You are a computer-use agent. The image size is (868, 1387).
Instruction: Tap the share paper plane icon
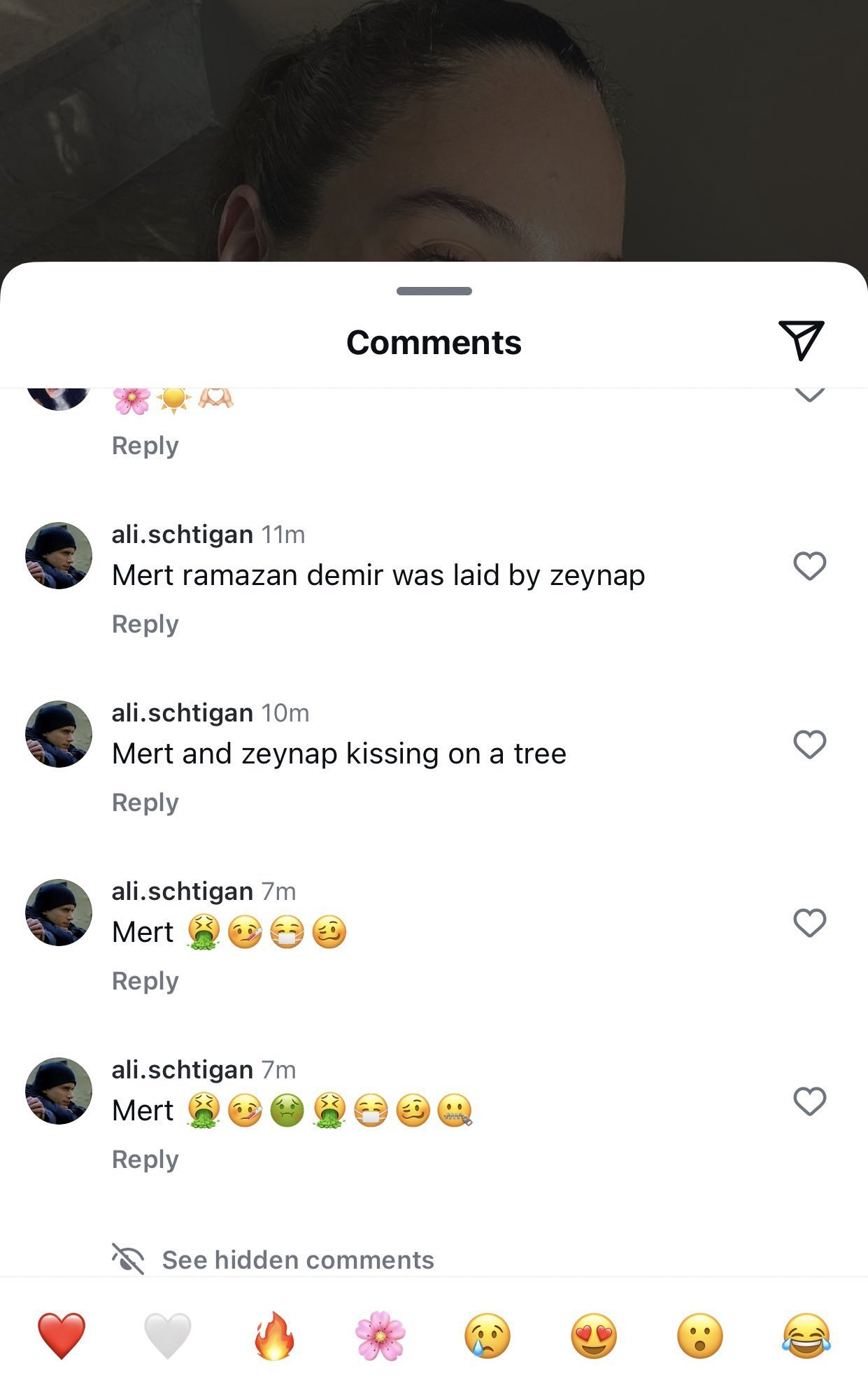click(801, 340)
